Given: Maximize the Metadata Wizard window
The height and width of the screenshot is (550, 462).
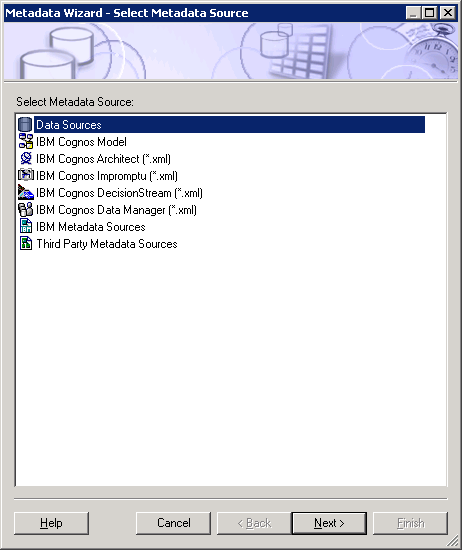Looking at the screenshot, I should click(x=429, y=13).
